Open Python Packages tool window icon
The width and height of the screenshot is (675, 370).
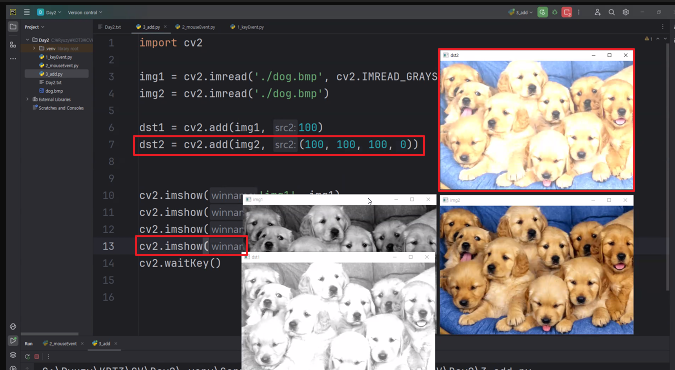13,326
